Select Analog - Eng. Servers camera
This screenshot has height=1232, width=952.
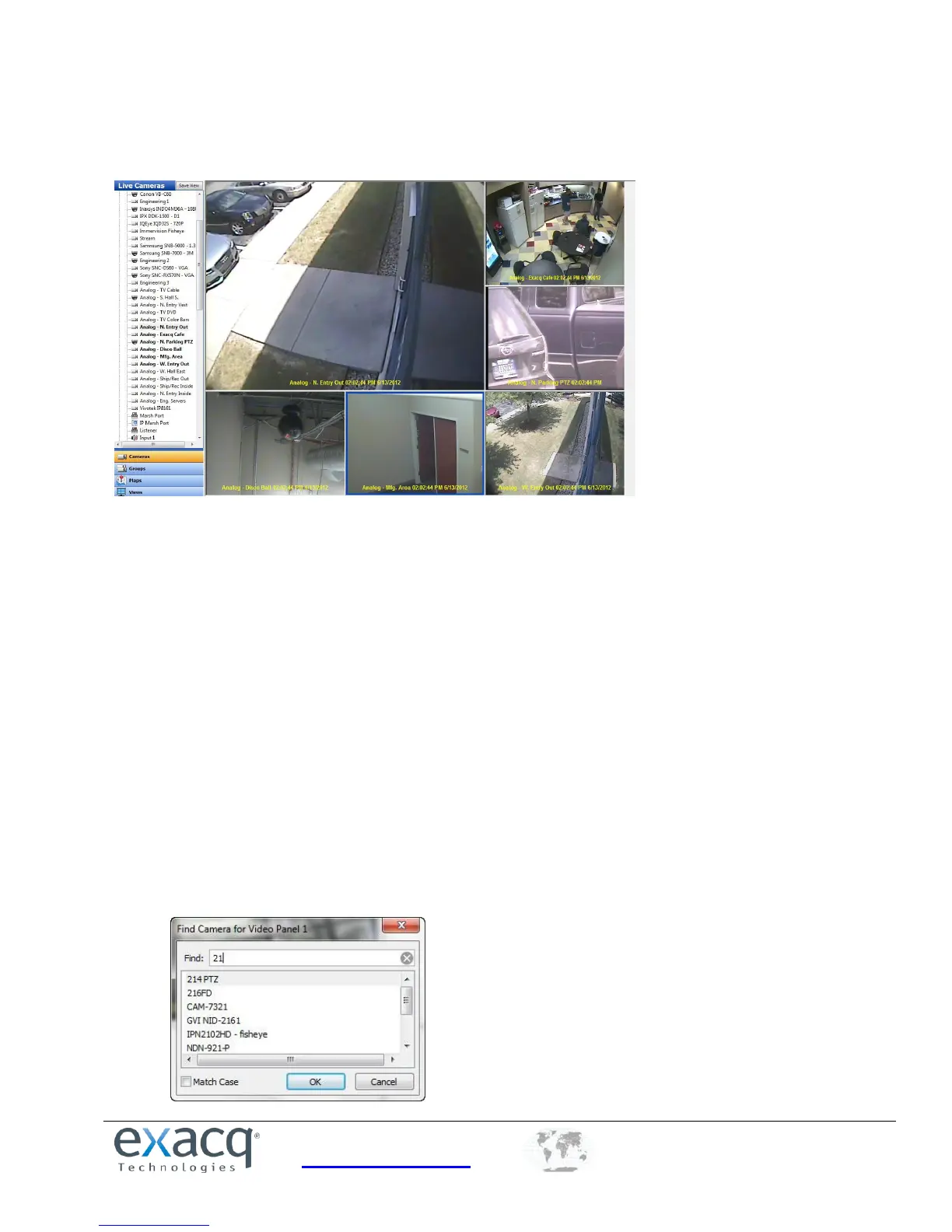click(163, 401)
